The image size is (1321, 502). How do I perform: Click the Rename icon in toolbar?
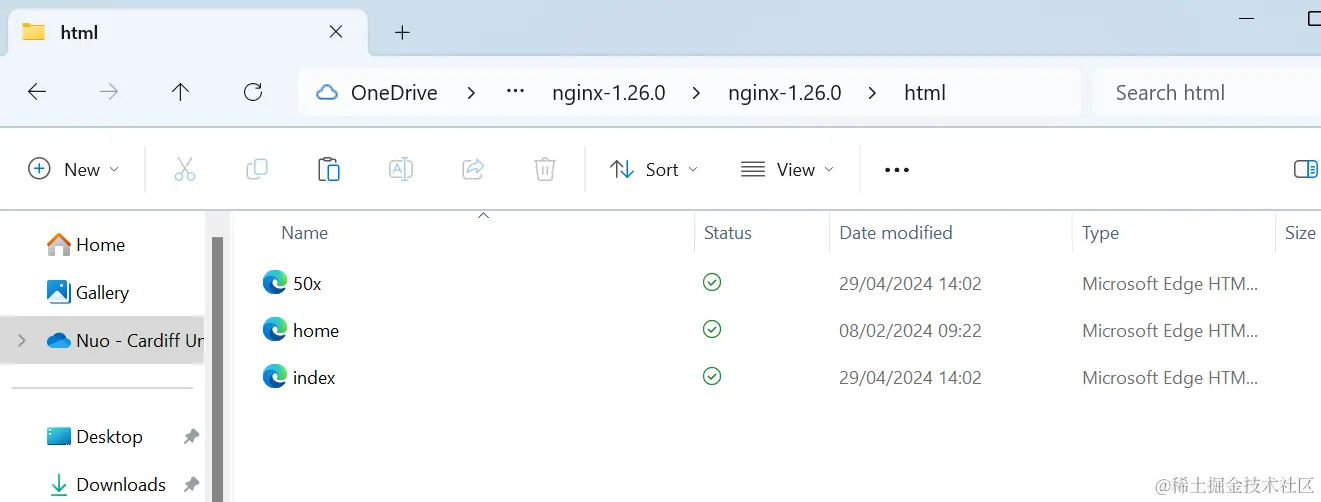coord(401,169)
